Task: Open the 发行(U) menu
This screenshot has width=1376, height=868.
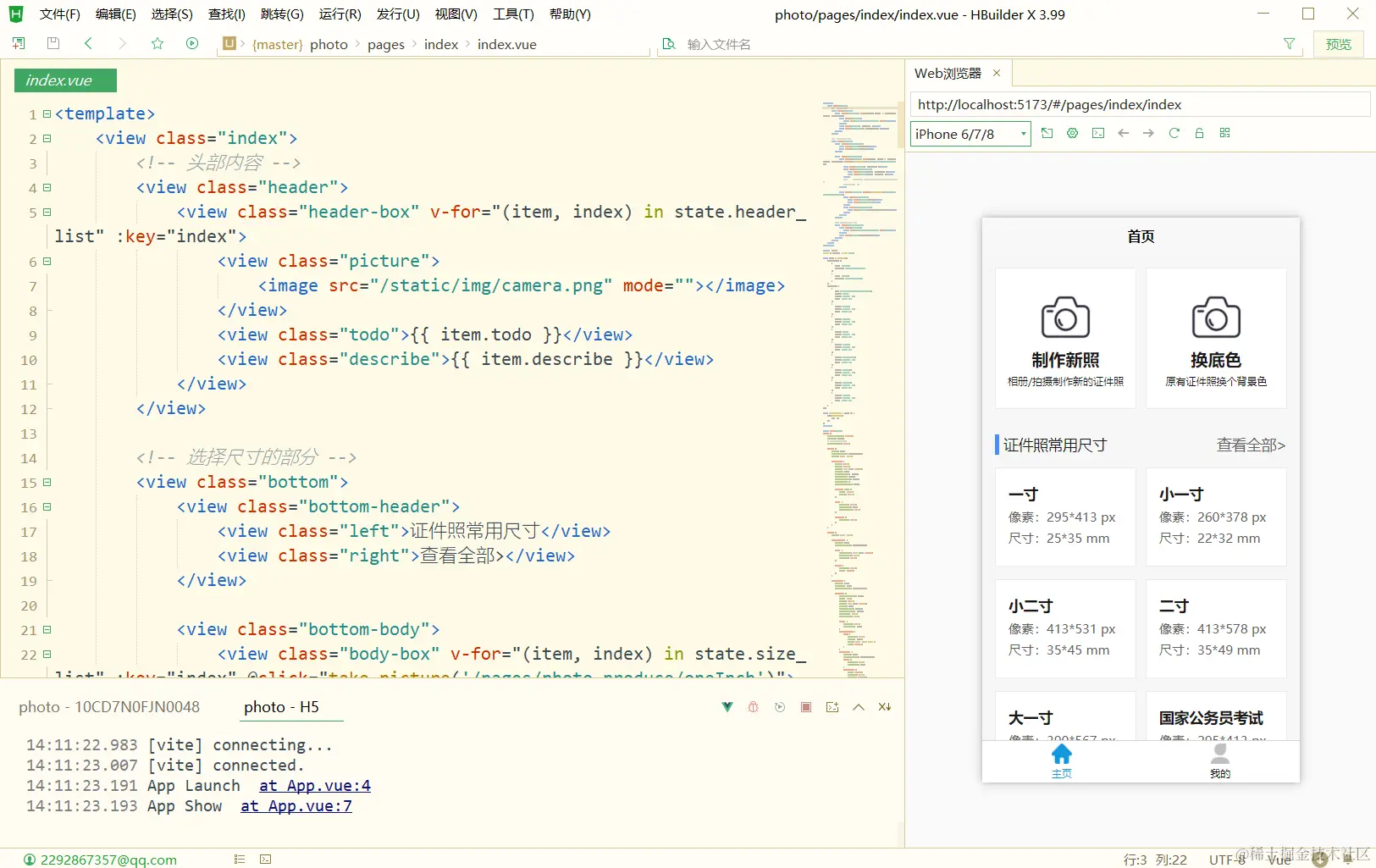Action: (x=398, y=14)
